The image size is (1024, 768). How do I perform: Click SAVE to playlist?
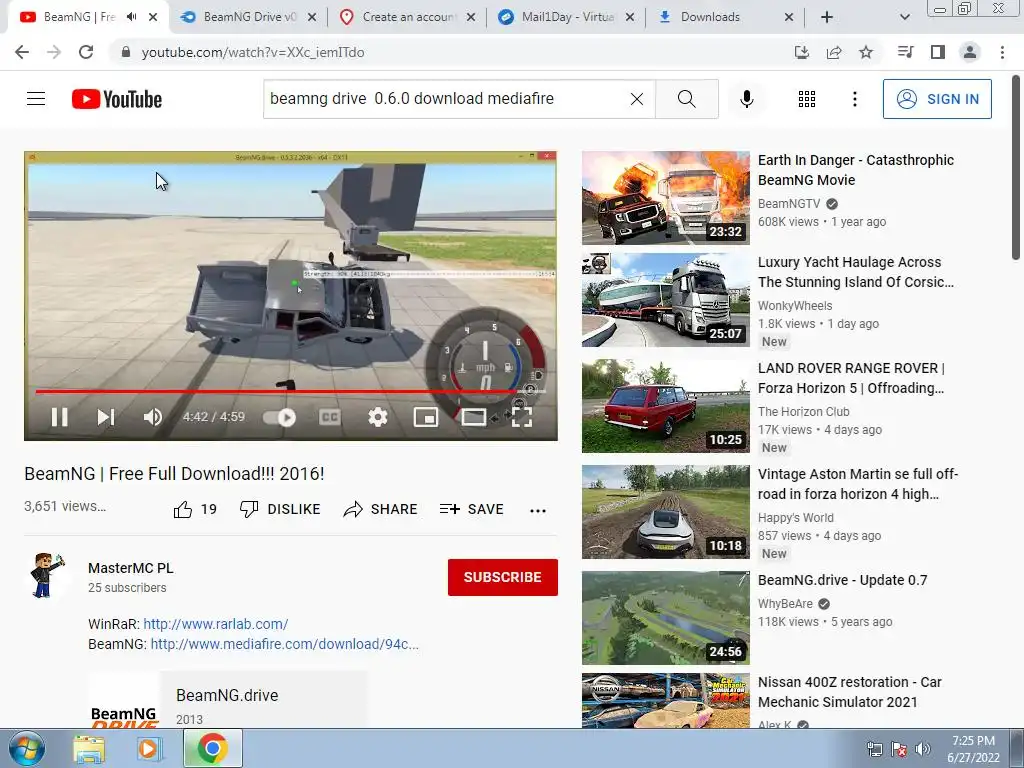pos(472,509)
